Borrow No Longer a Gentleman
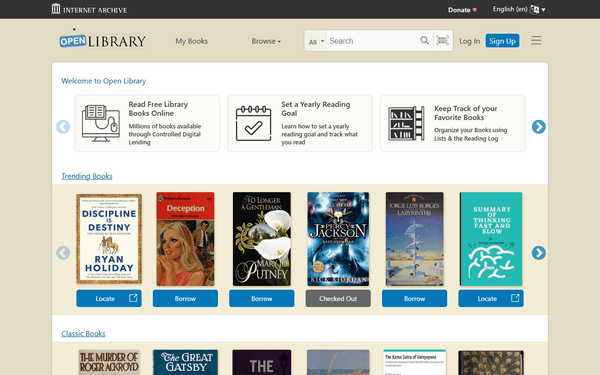This screenshot has width=600, height=375. tap(262, 298)
